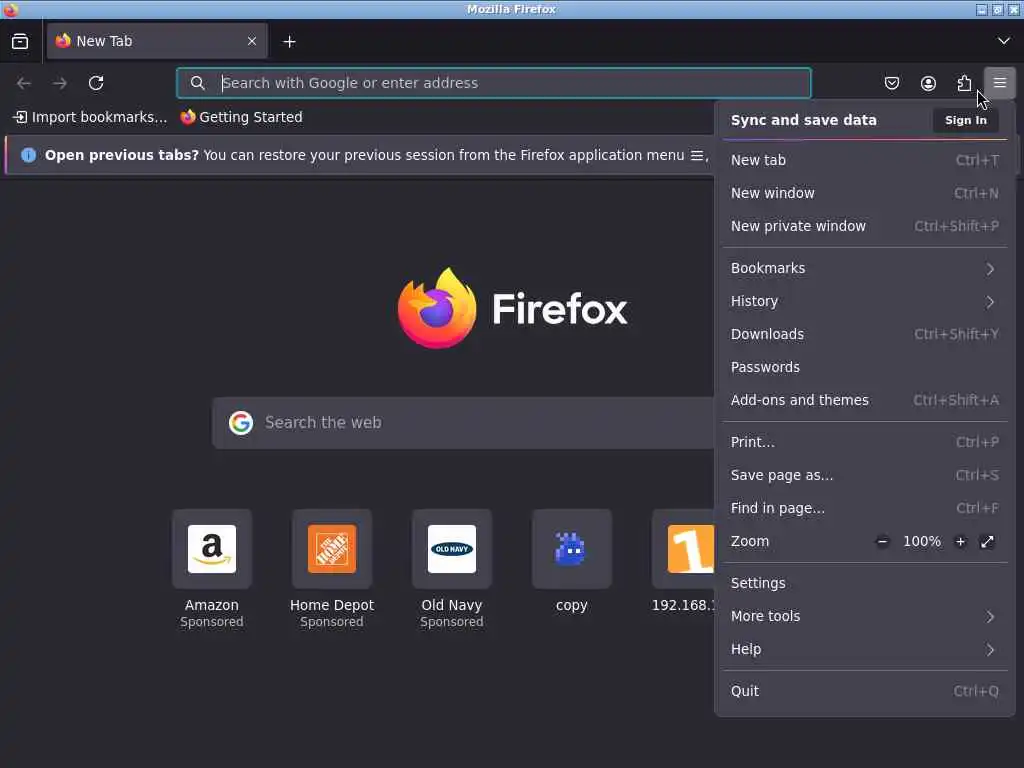Click Search the web box
The image size is (1024, 768).
(463, 423)
